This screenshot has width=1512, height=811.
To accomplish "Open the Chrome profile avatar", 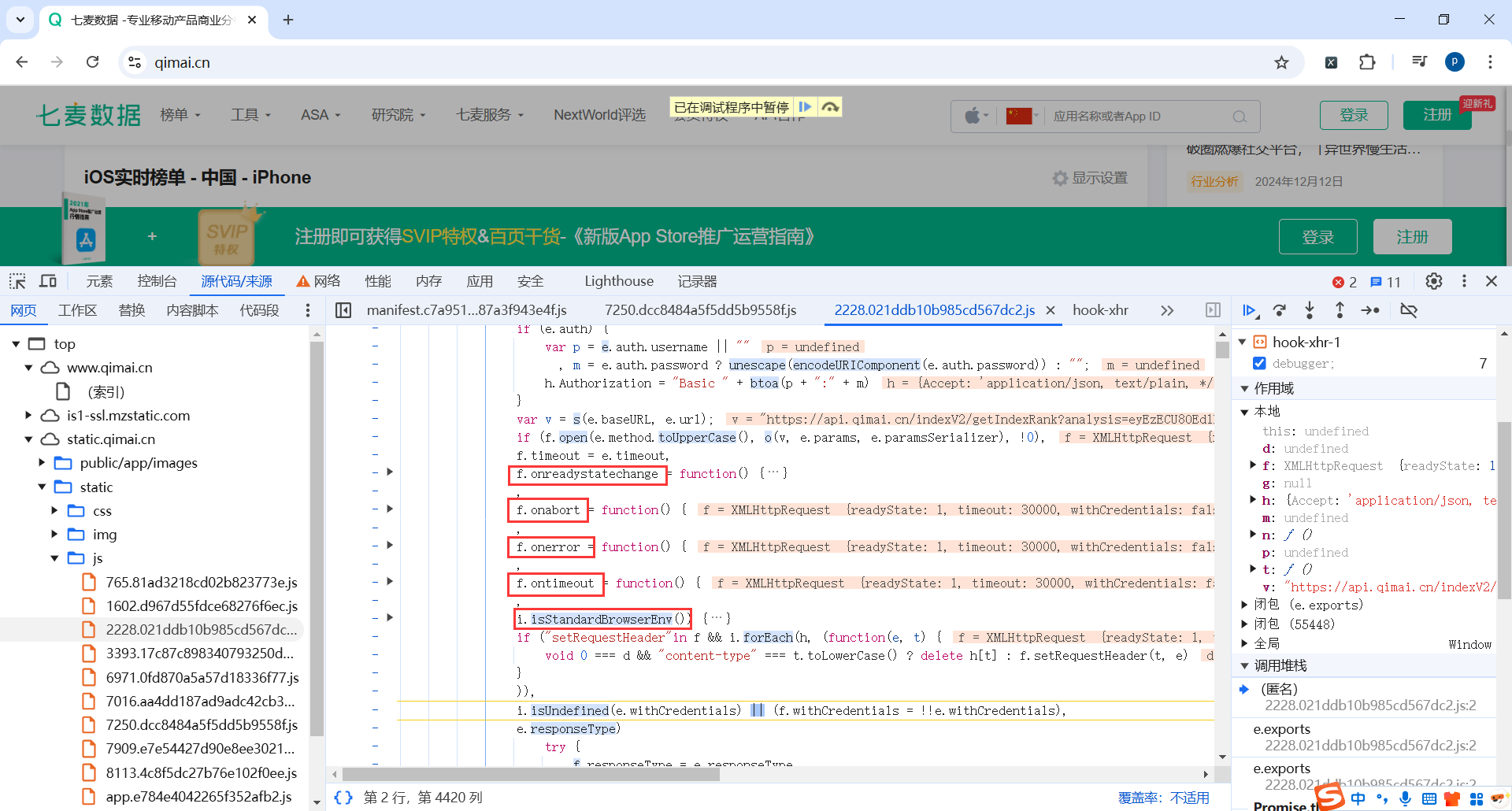I will pyautogui.click(x=1455, y=62).
